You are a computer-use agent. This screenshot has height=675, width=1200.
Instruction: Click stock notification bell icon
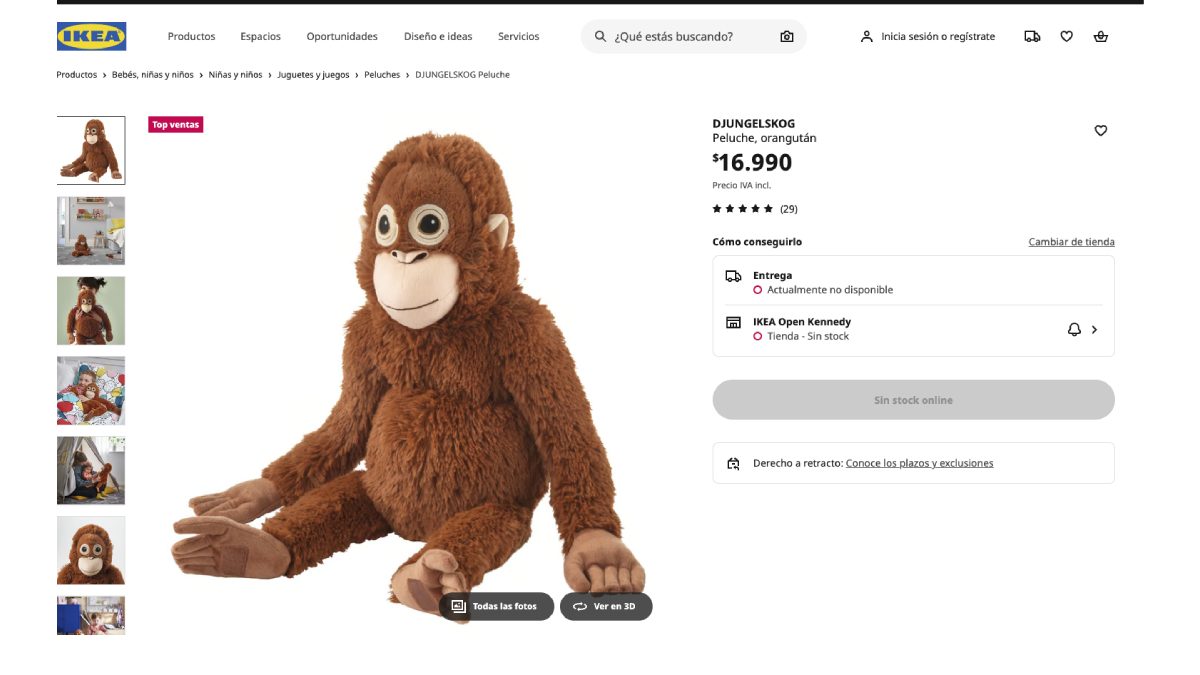(x=1074, y=329)
